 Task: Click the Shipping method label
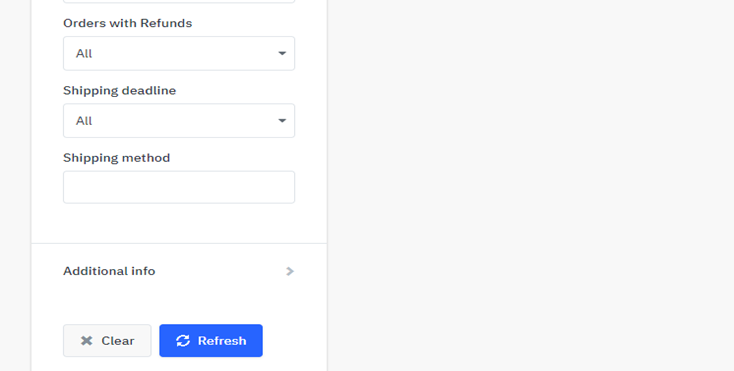click(x=117, y=158)
